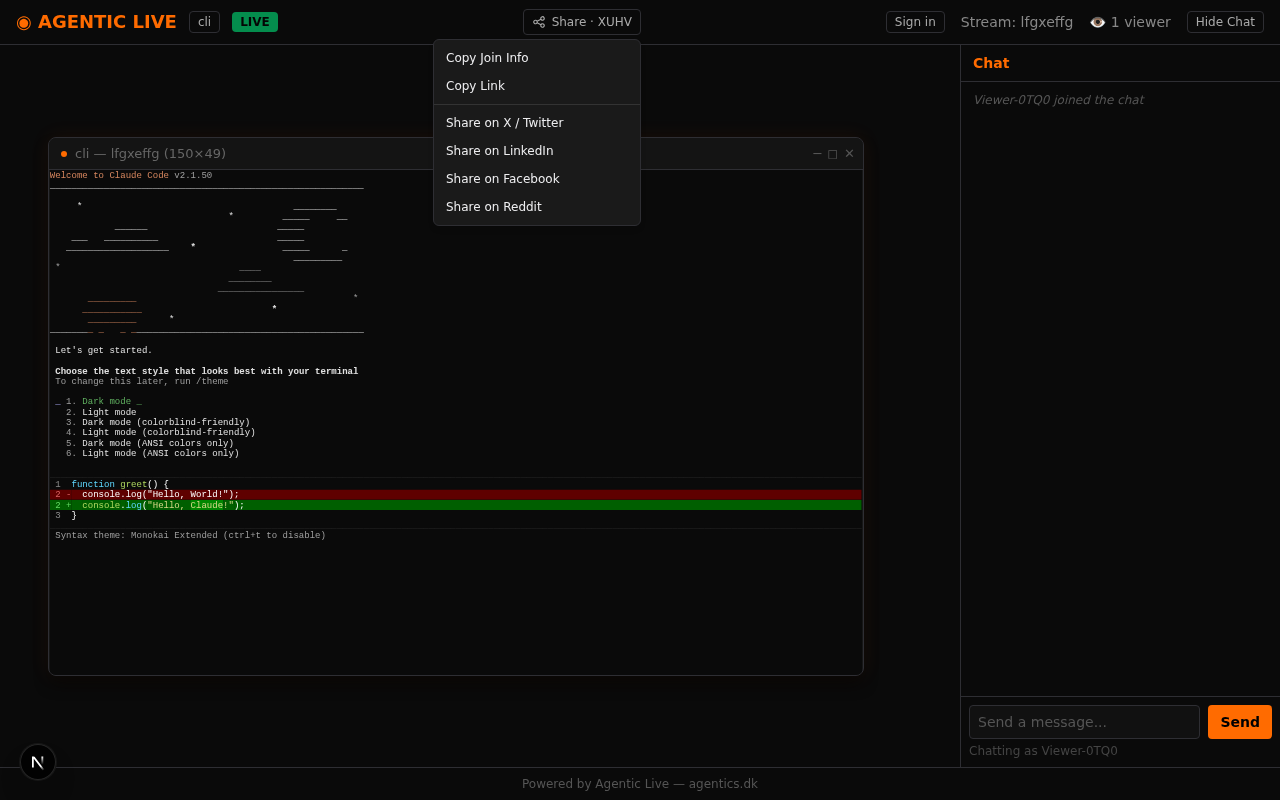Click the cli tag in header
1280x800 pixels.
pos(204,22)
